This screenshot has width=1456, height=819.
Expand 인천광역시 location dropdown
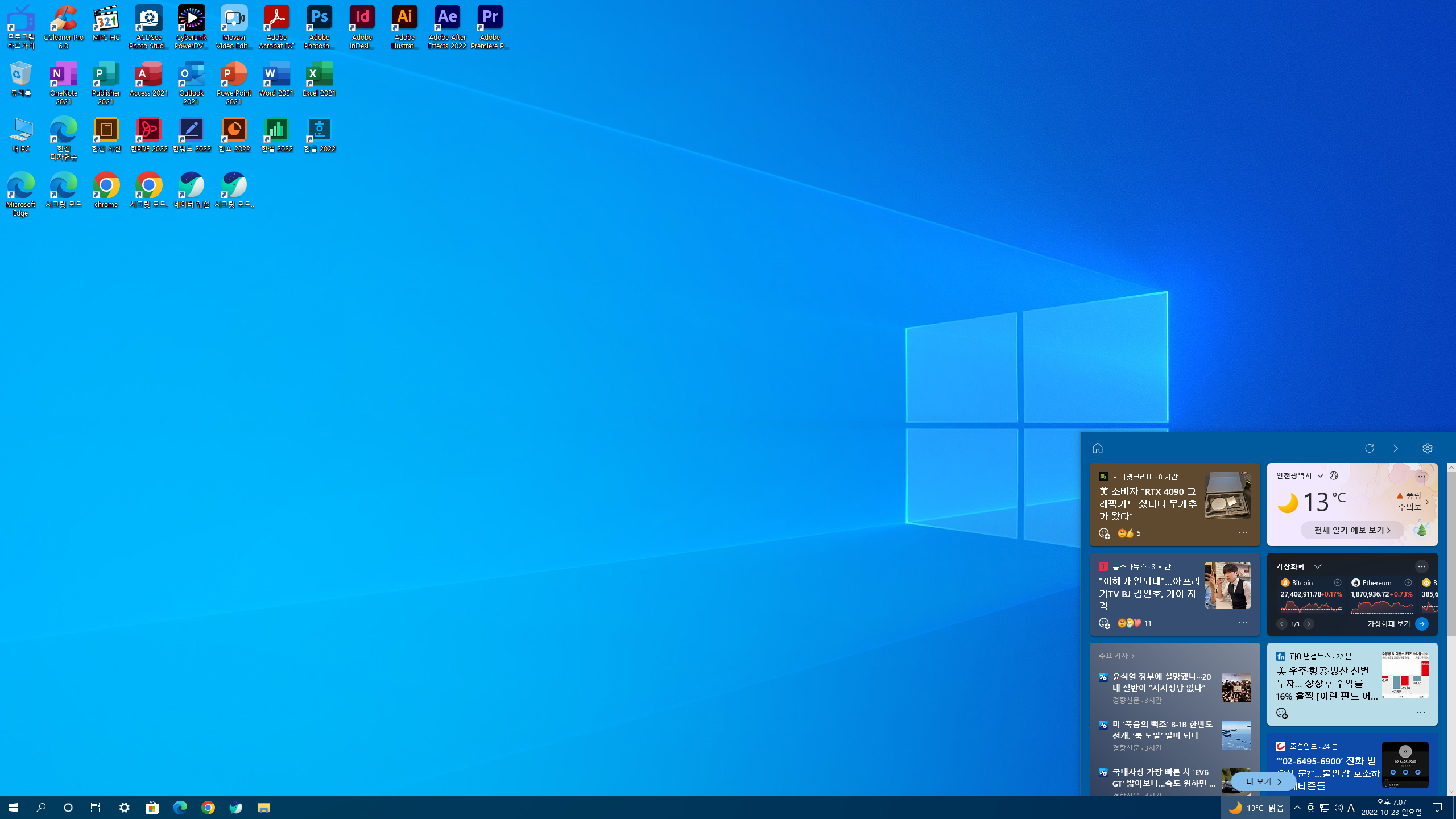pyautogui.click(x=1320, y=476)
